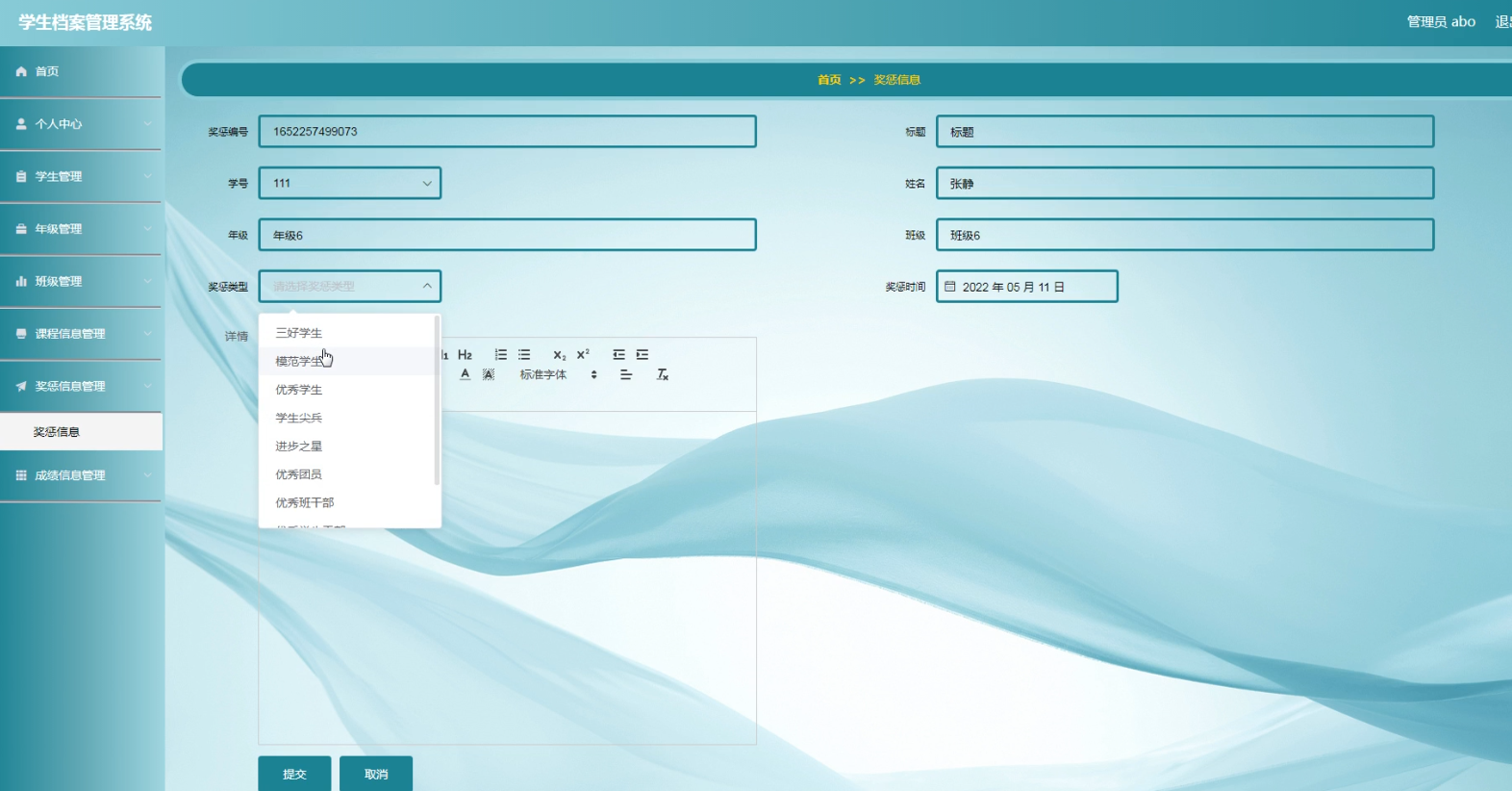Insert a bulleted list

pos(524,355)
